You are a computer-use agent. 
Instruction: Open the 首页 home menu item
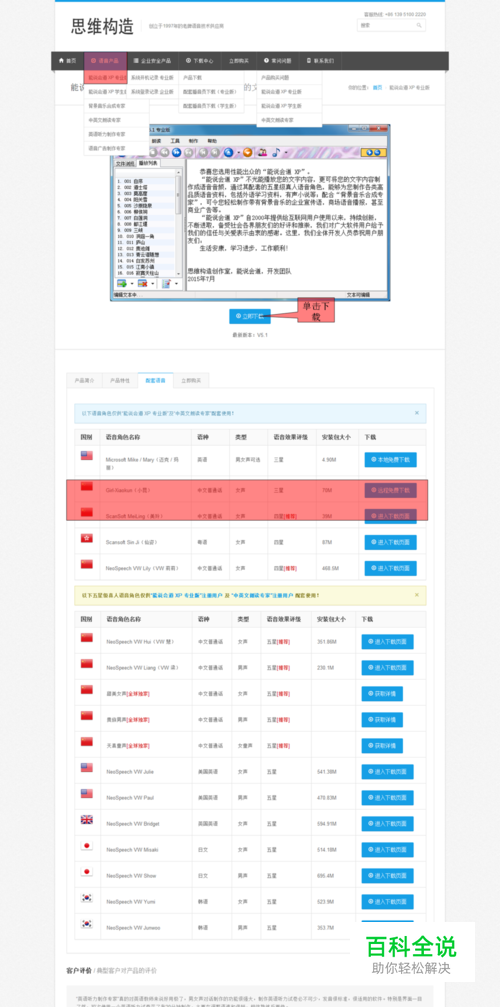(67, 61)
